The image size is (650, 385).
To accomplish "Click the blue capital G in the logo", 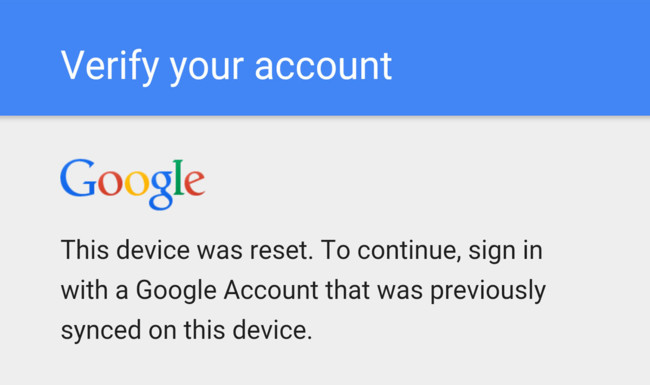I will pos(78,177).
